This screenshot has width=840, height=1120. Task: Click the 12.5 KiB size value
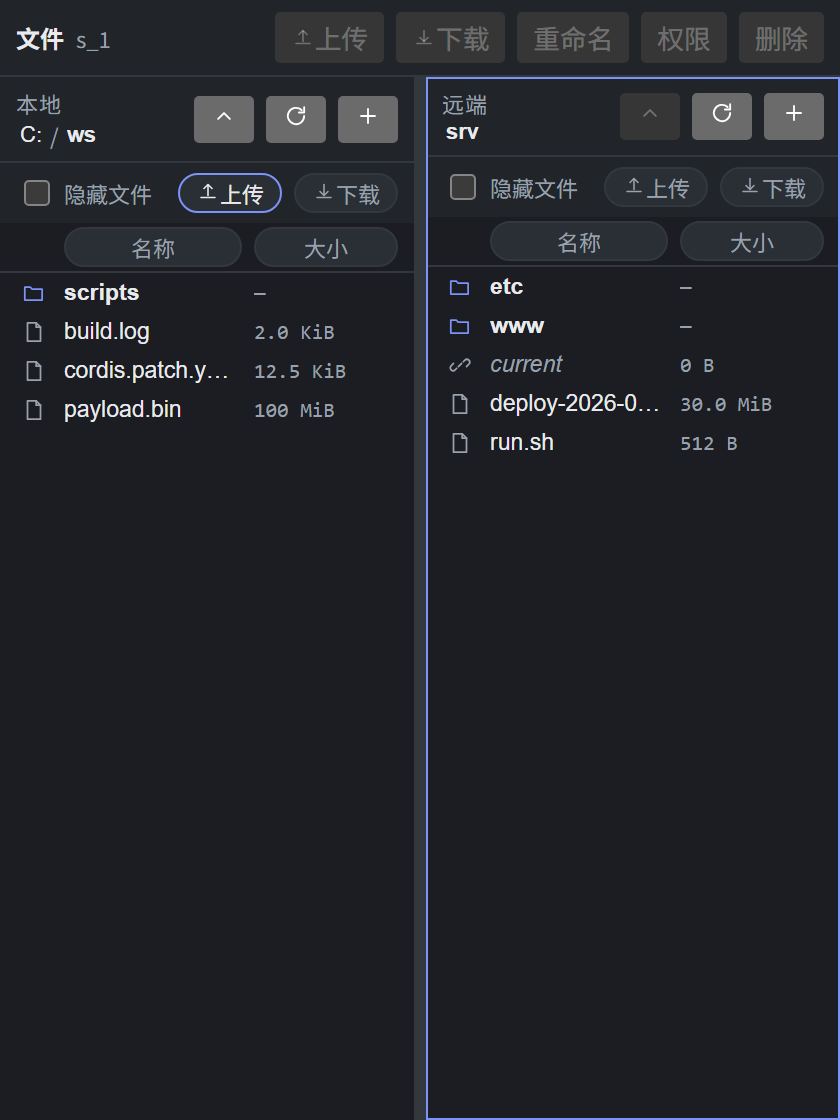click(x=300, y=371)
